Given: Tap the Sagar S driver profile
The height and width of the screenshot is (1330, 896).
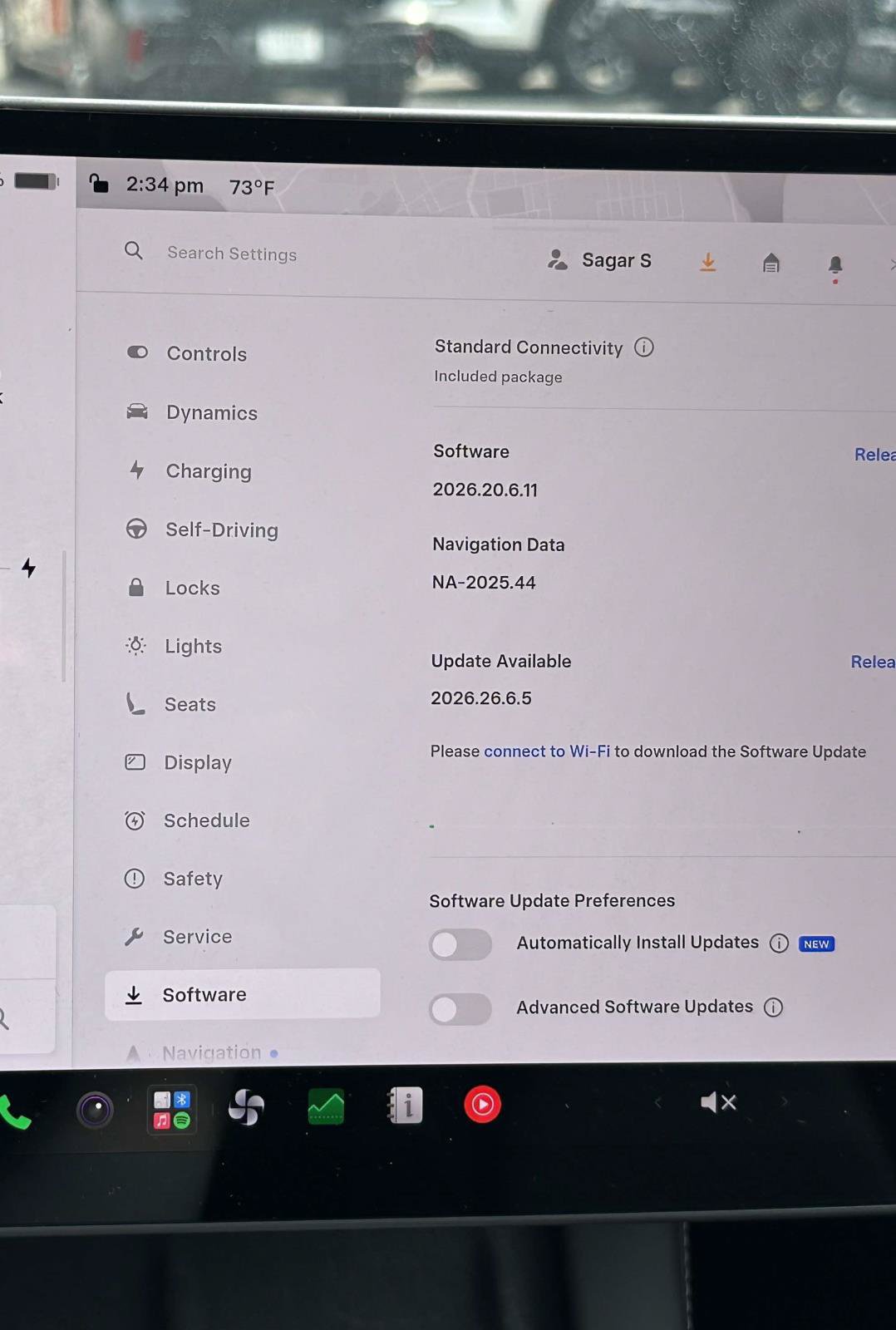Looking at the screenshot, I should 599,260.
